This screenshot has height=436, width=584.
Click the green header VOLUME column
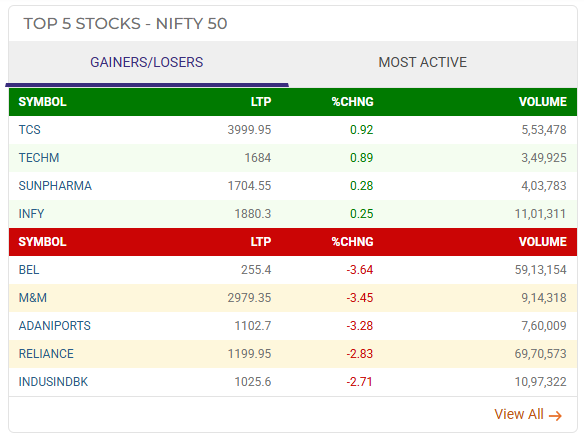[543, 102]
